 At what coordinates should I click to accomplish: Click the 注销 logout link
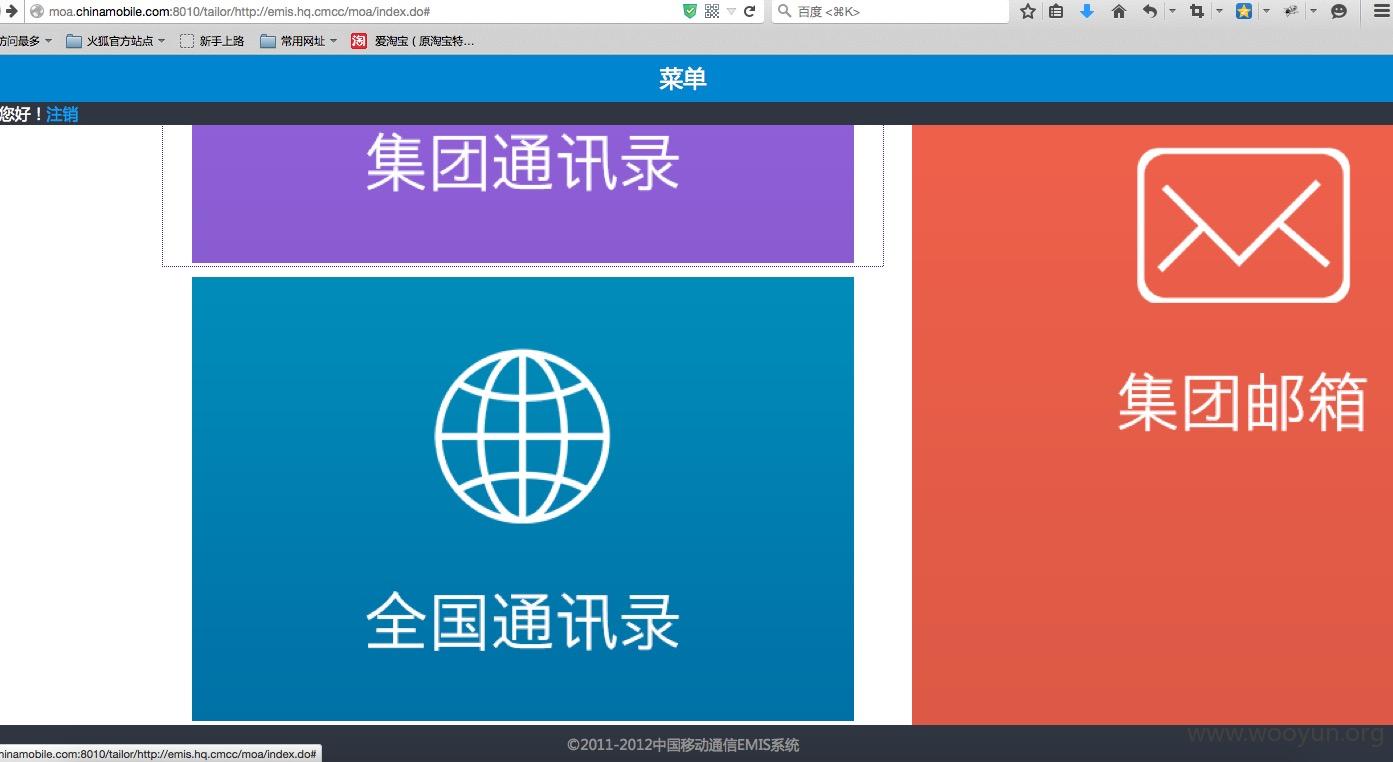click(x=62, y=114)
